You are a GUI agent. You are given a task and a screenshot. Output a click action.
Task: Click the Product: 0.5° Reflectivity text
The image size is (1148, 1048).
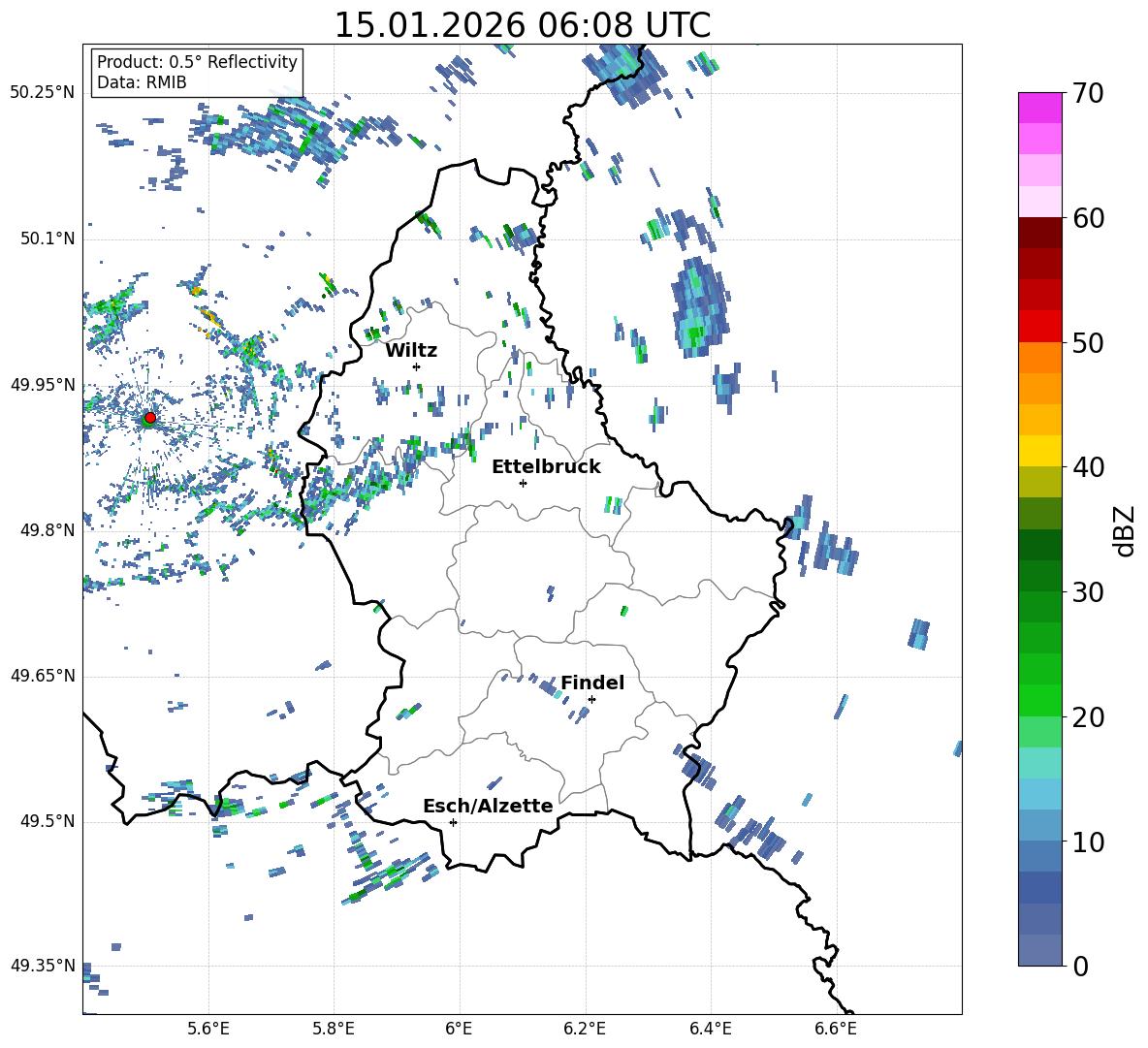[197, 62]
